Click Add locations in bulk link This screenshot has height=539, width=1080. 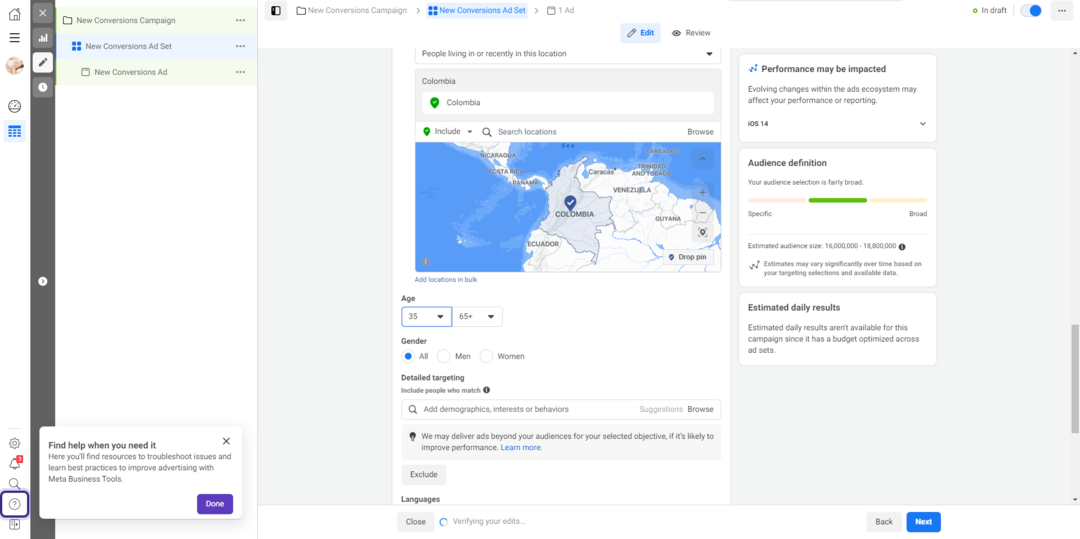tap(446, 280)
